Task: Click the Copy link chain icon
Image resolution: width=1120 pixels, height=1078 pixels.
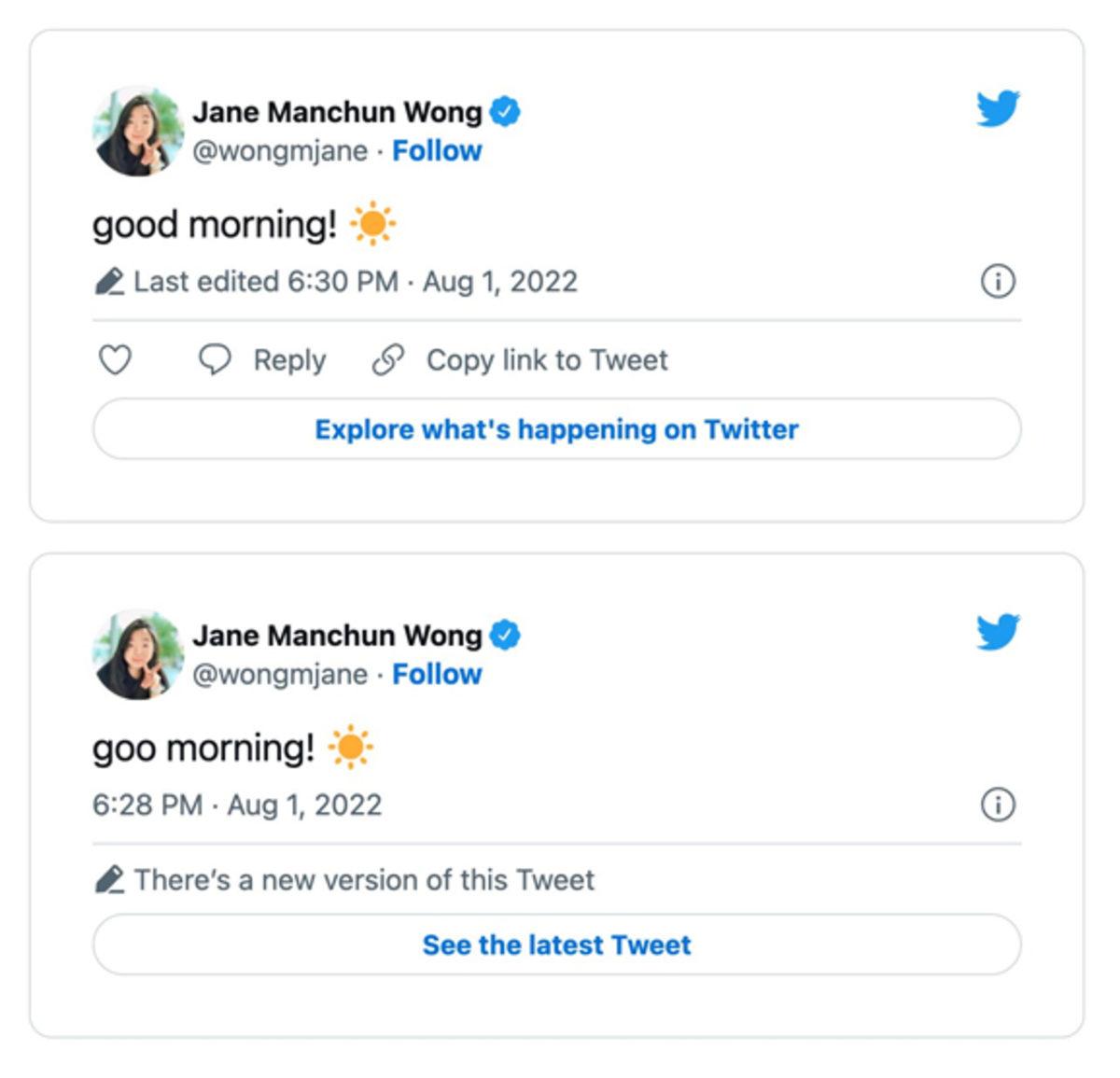Action: pyautogui.click(x=387, y=359)
